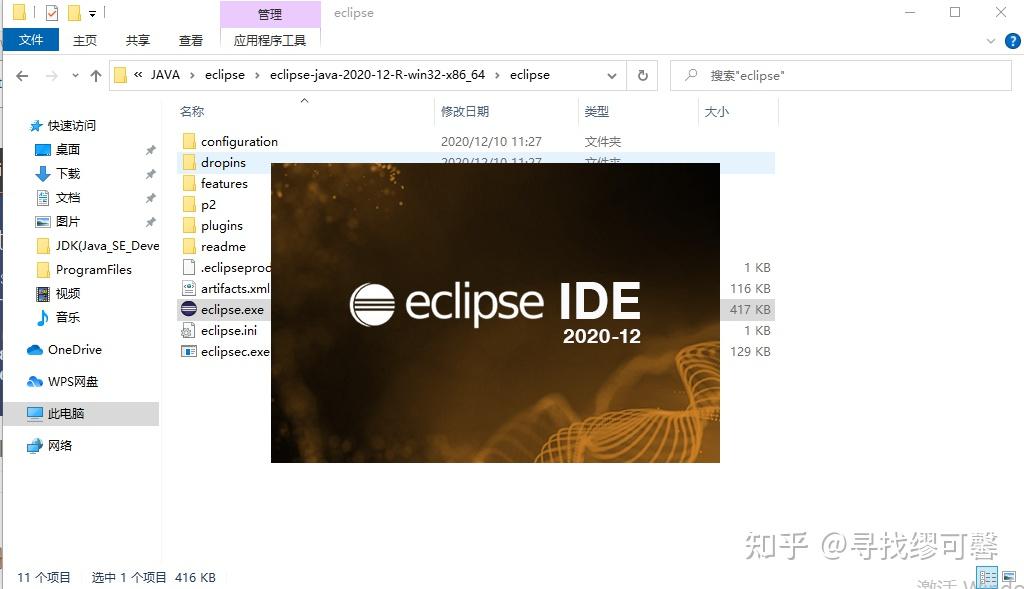
Task: Select 此电脑 in navigation pane
Action: click(80, 413)
